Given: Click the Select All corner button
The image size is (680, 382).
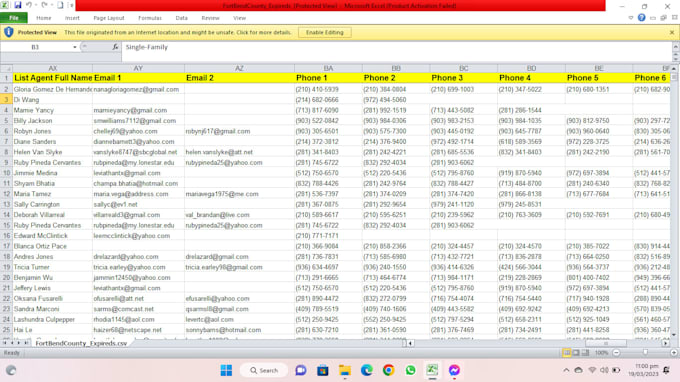Looking at the screenshot, I should click(6, 68).
